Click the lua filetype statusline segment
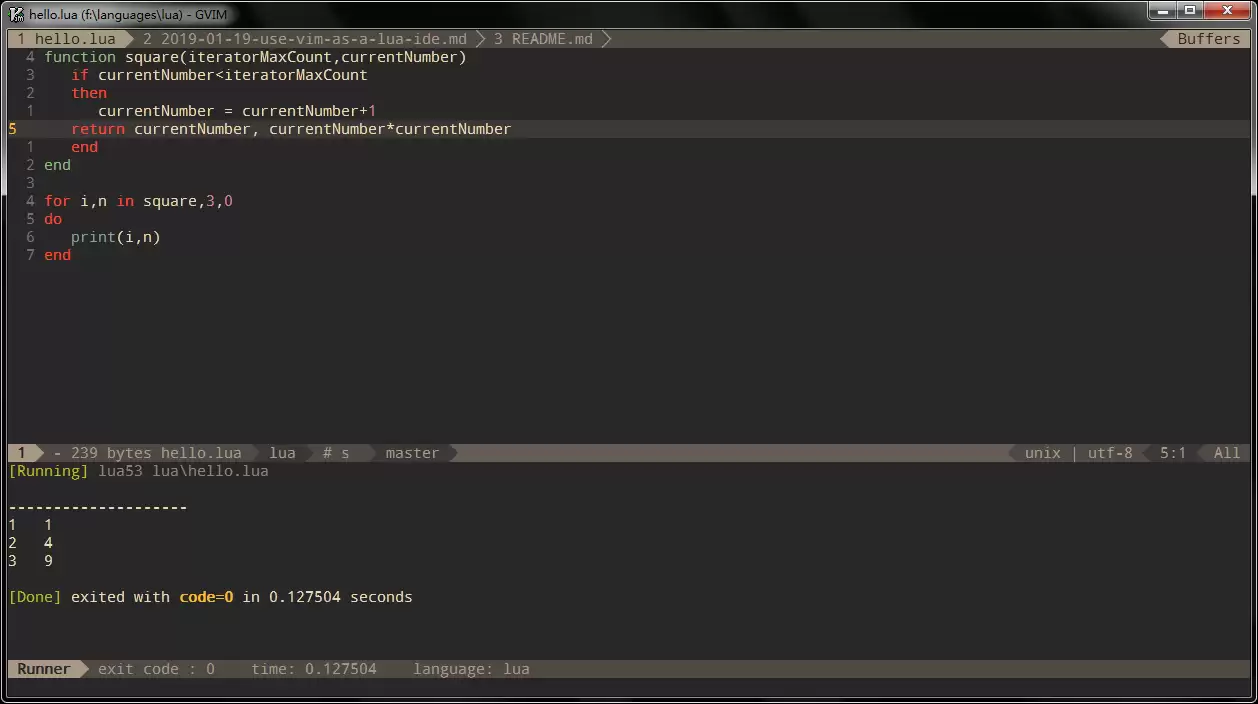The width and height of the screenshot is (1258, 704). click(283, 453)
